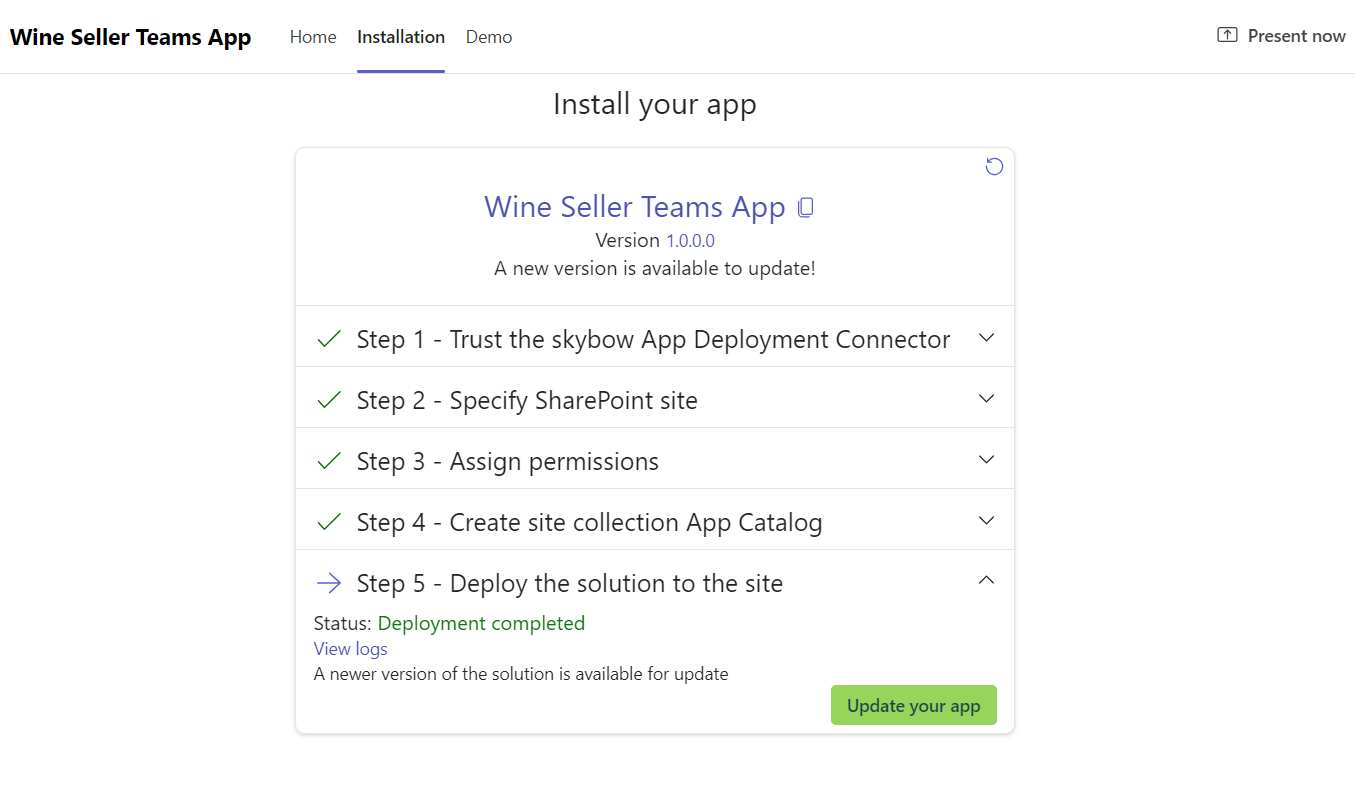Open the View logs link

pos(351,649)
